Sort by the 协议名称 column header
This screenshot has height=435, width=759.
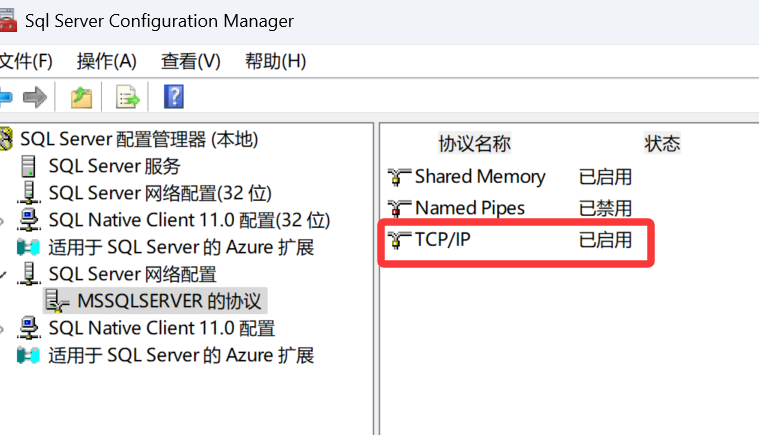(x=474, y=143)
